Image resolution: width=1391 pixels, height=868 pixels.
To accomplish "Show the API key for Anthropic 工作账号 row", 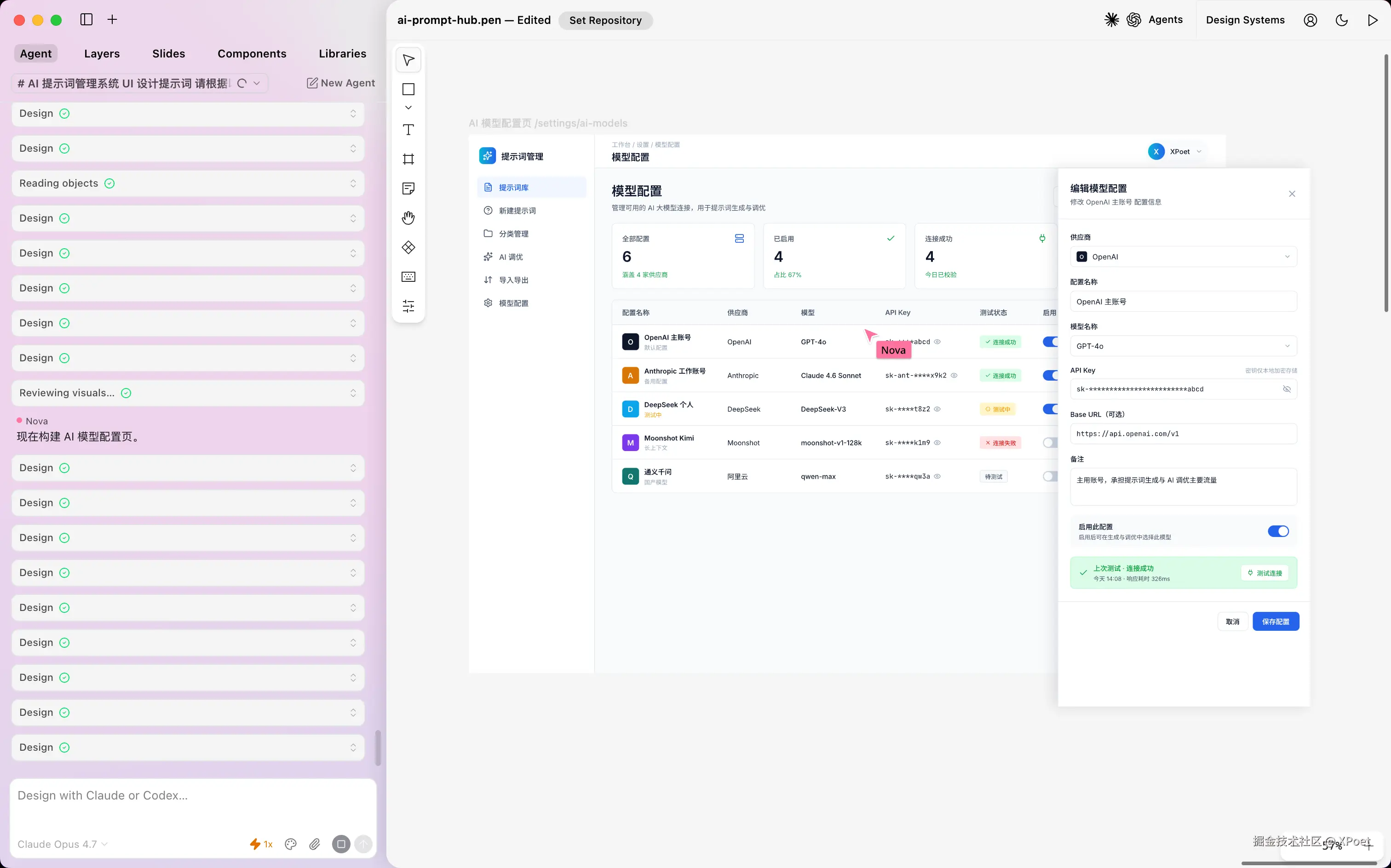I will (x=954, y=376).
